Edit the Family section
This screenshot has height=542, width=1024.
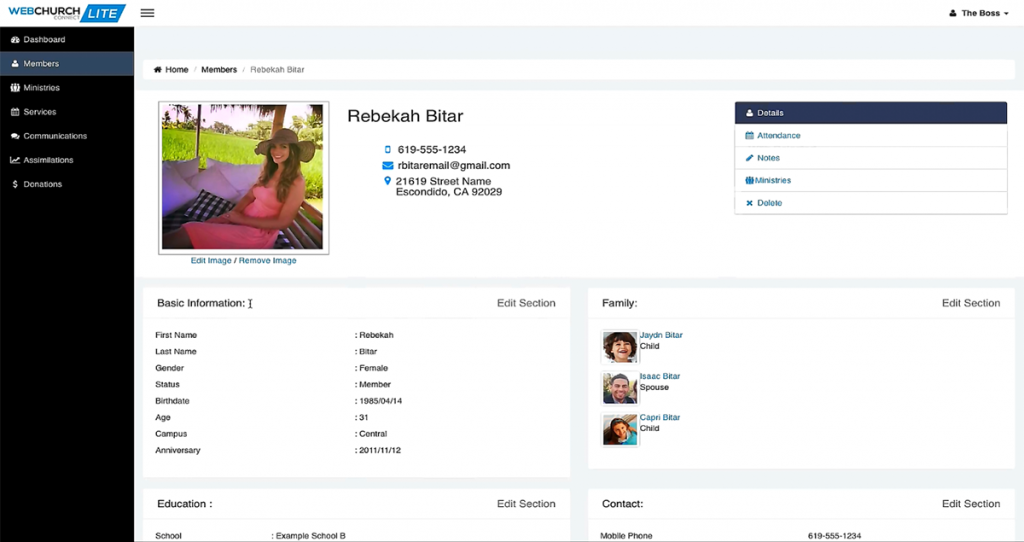(x=970, y=303)
